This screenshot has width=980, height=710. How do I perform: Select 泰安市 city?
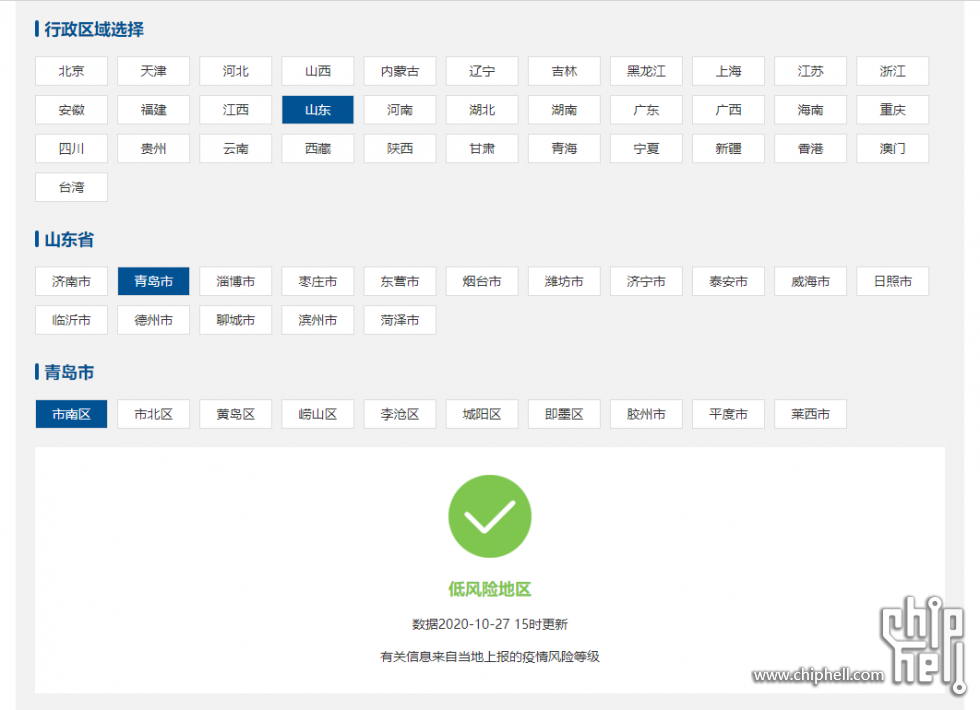(x=728, y=281)
